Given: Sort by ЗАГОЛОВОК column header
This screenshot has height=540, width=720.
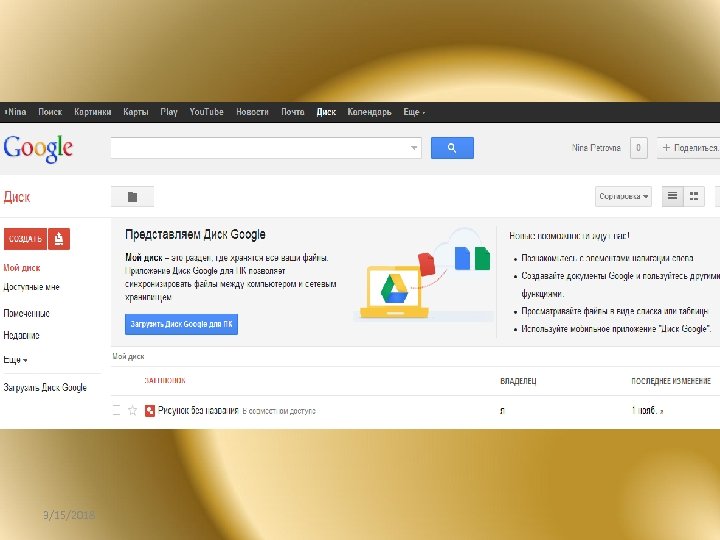Looking at the screenshot, I should click(x=165, y=381).
